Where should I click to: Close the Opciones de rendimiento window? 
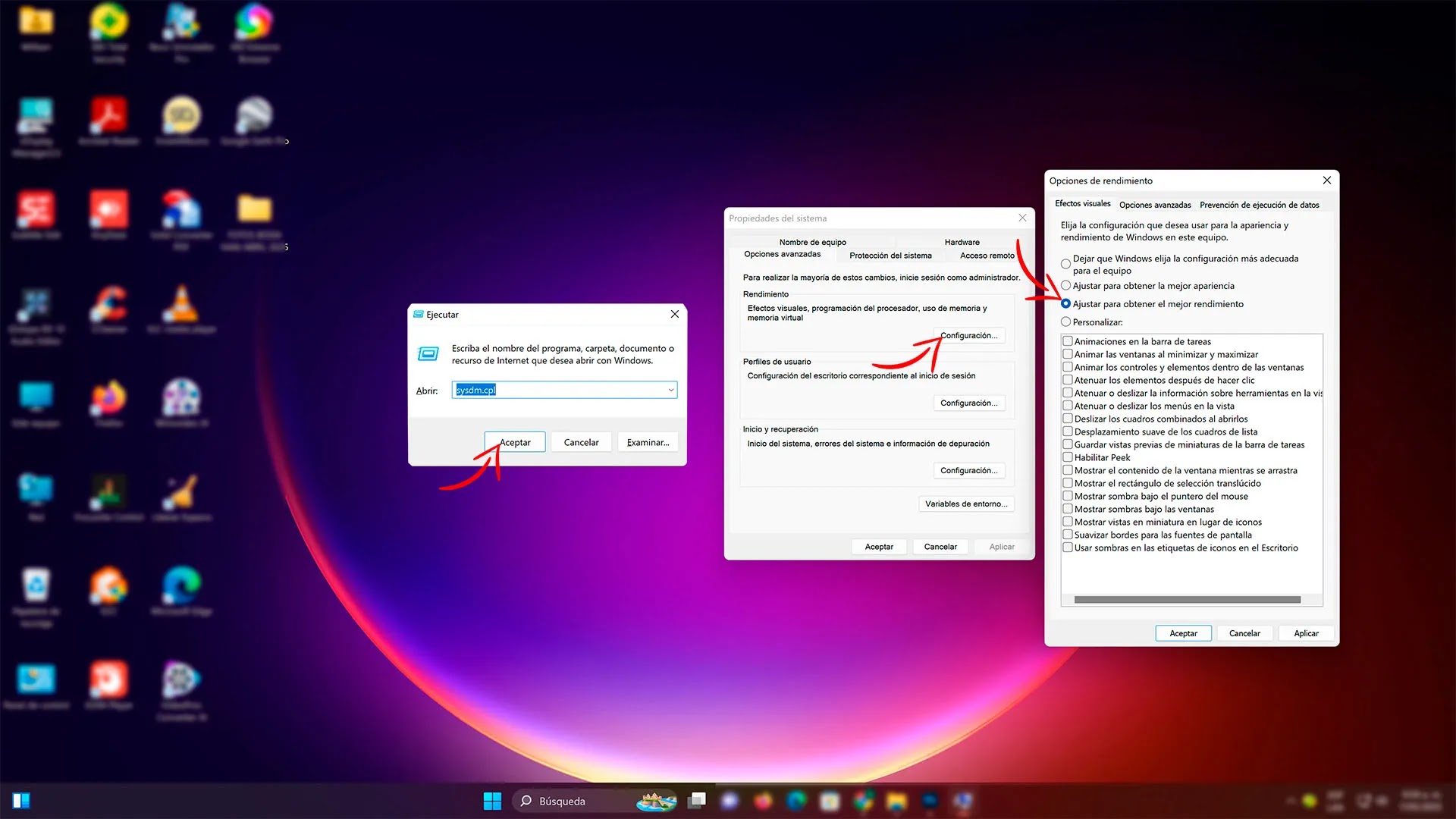pos(1327,180)
